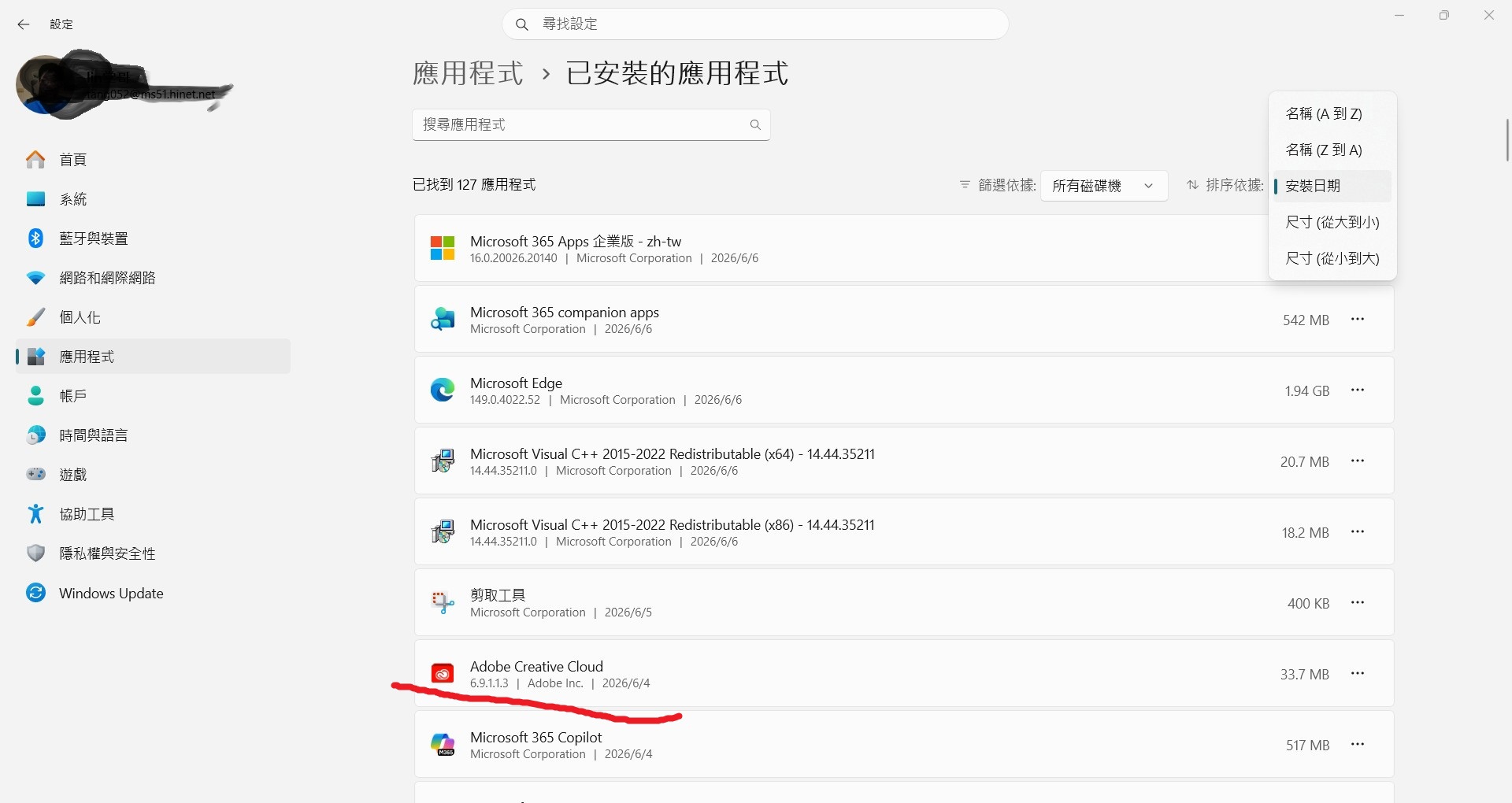
Task: Sort by 名稱 (Z 到 A)
Action: click(x=1332, y=150)
